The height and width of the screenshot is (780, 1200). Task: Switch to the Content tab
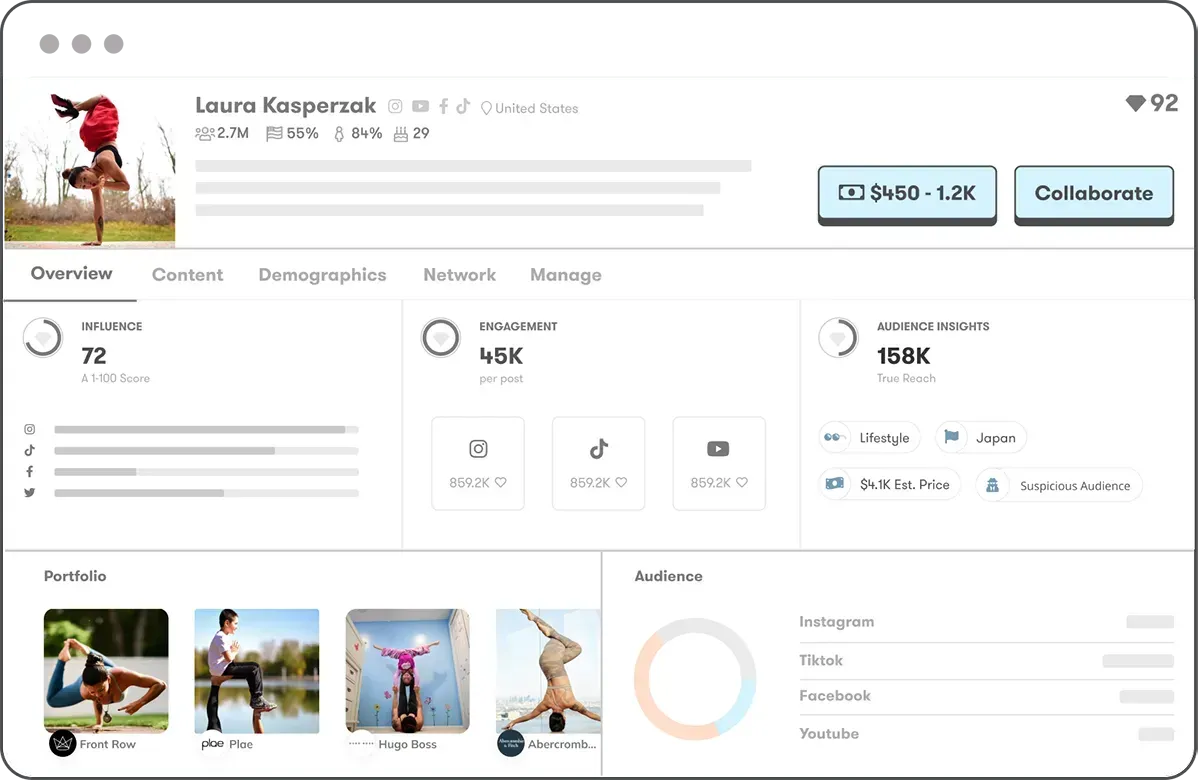(187, 275)
